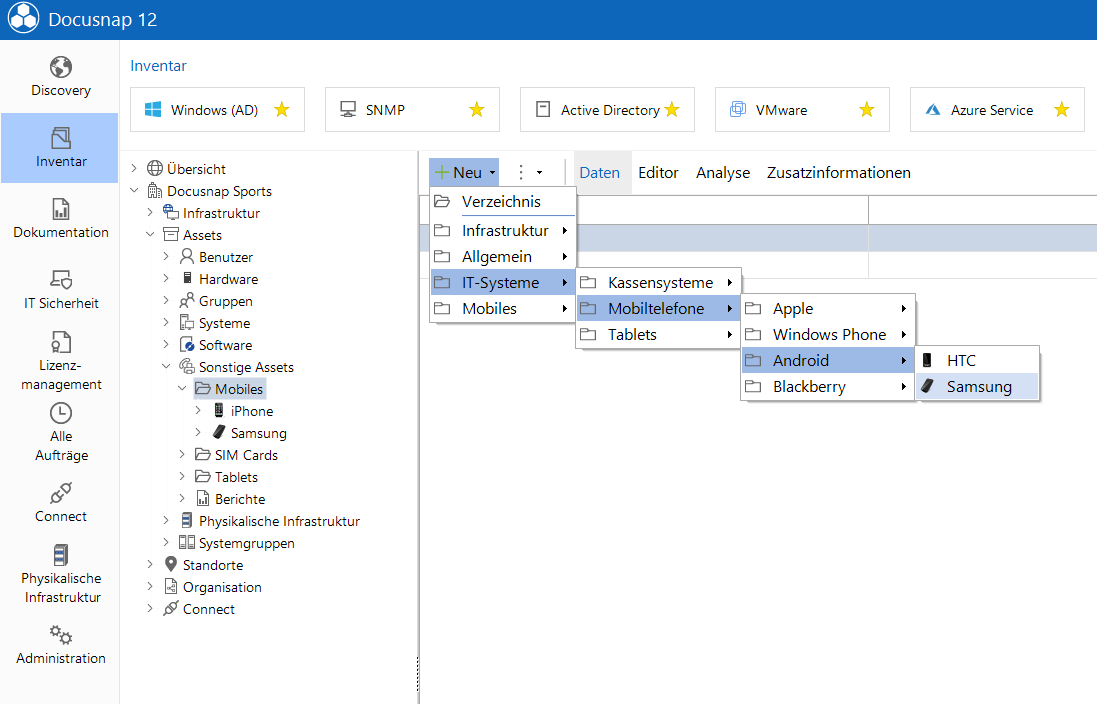Image resolution: width=1097 pixels, height=704 pixels.
Task: Open the three-dots more options dropdown
Action: click(529, 172)
